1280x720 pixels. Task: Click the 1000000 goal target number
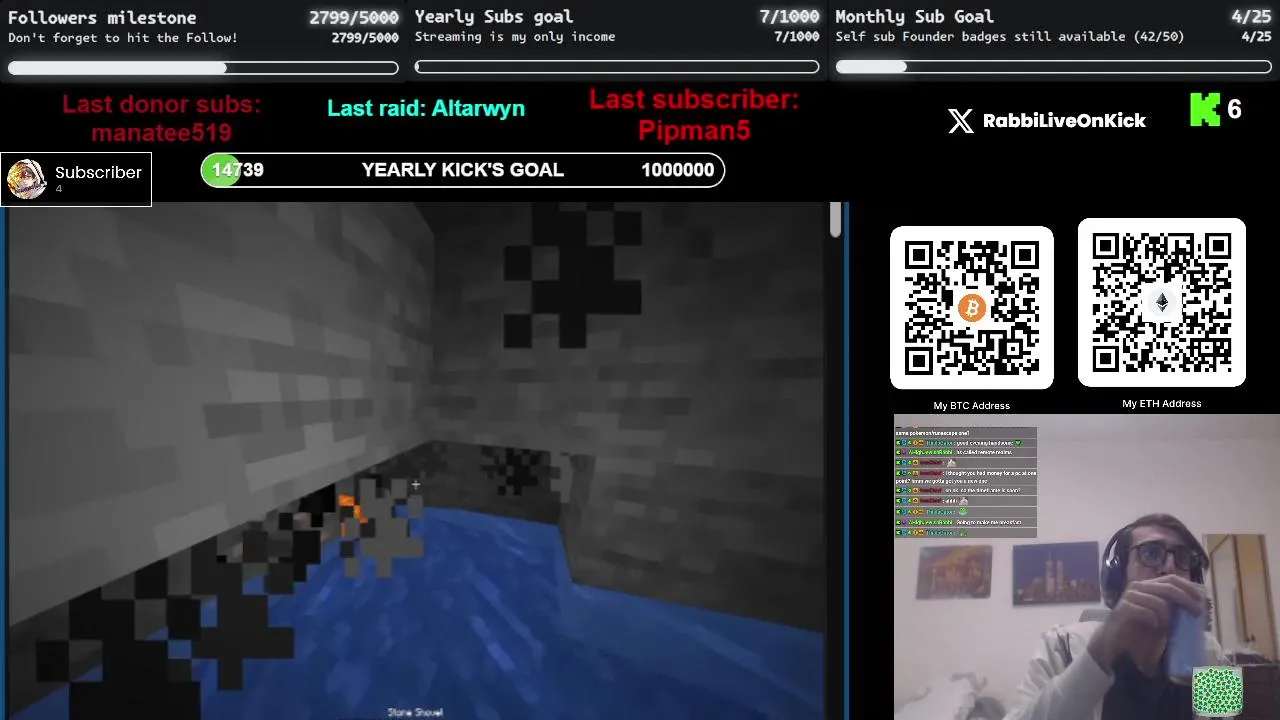(678, 170)
